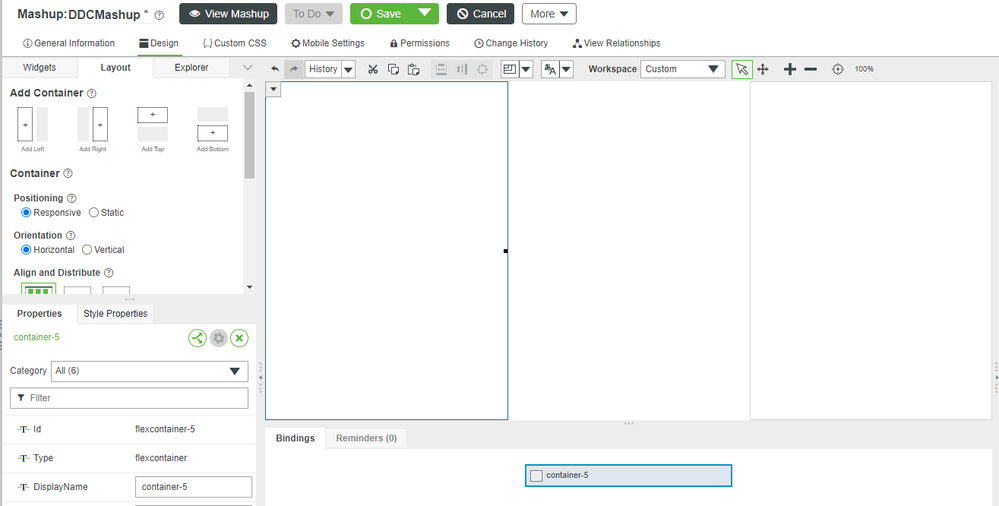Open the Workspace Custom dropdown
The height and width of the screenshot is (506, 999).
click(682, 69)
